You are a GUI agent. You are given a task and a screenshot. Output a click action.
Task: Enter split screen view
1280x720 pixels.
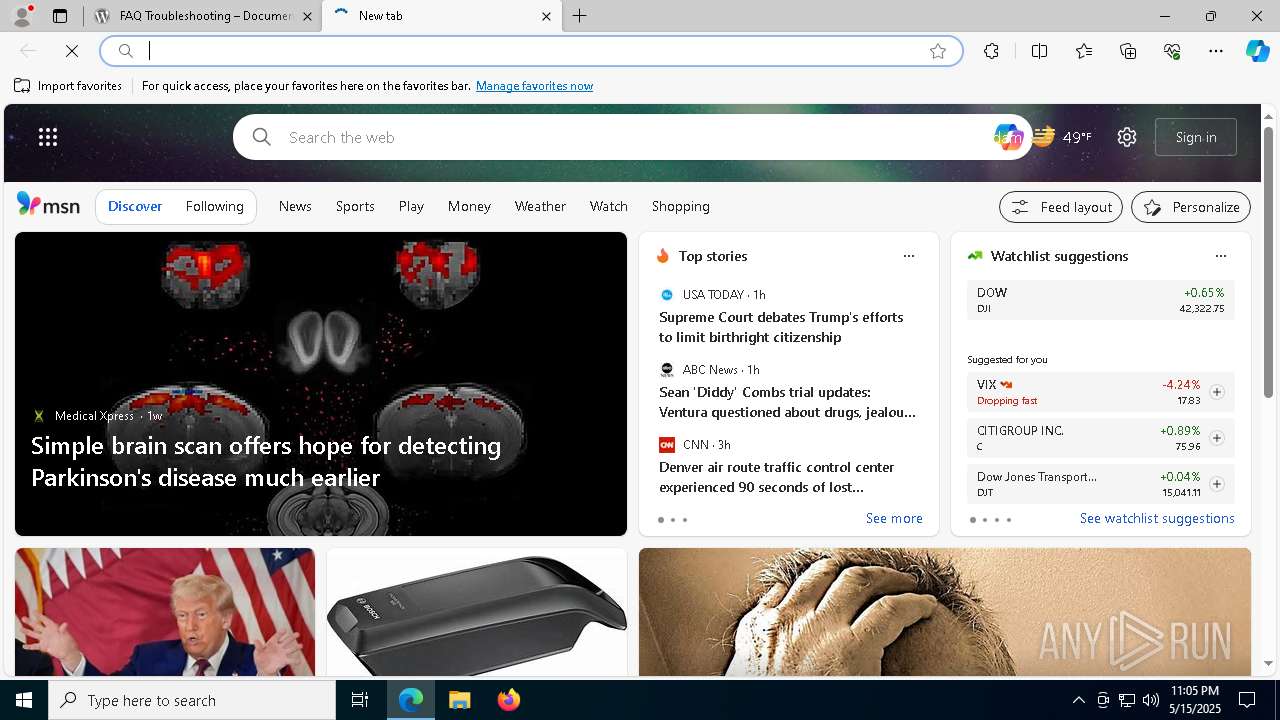point(1039,51)
